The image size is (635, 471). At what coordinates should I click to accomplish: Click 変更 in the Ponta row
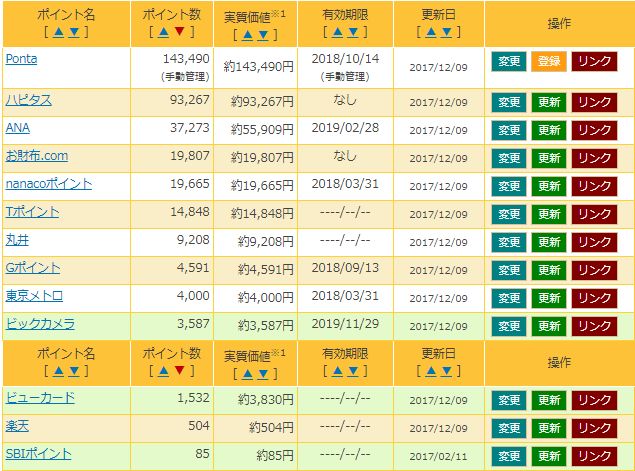coord(509,62)
